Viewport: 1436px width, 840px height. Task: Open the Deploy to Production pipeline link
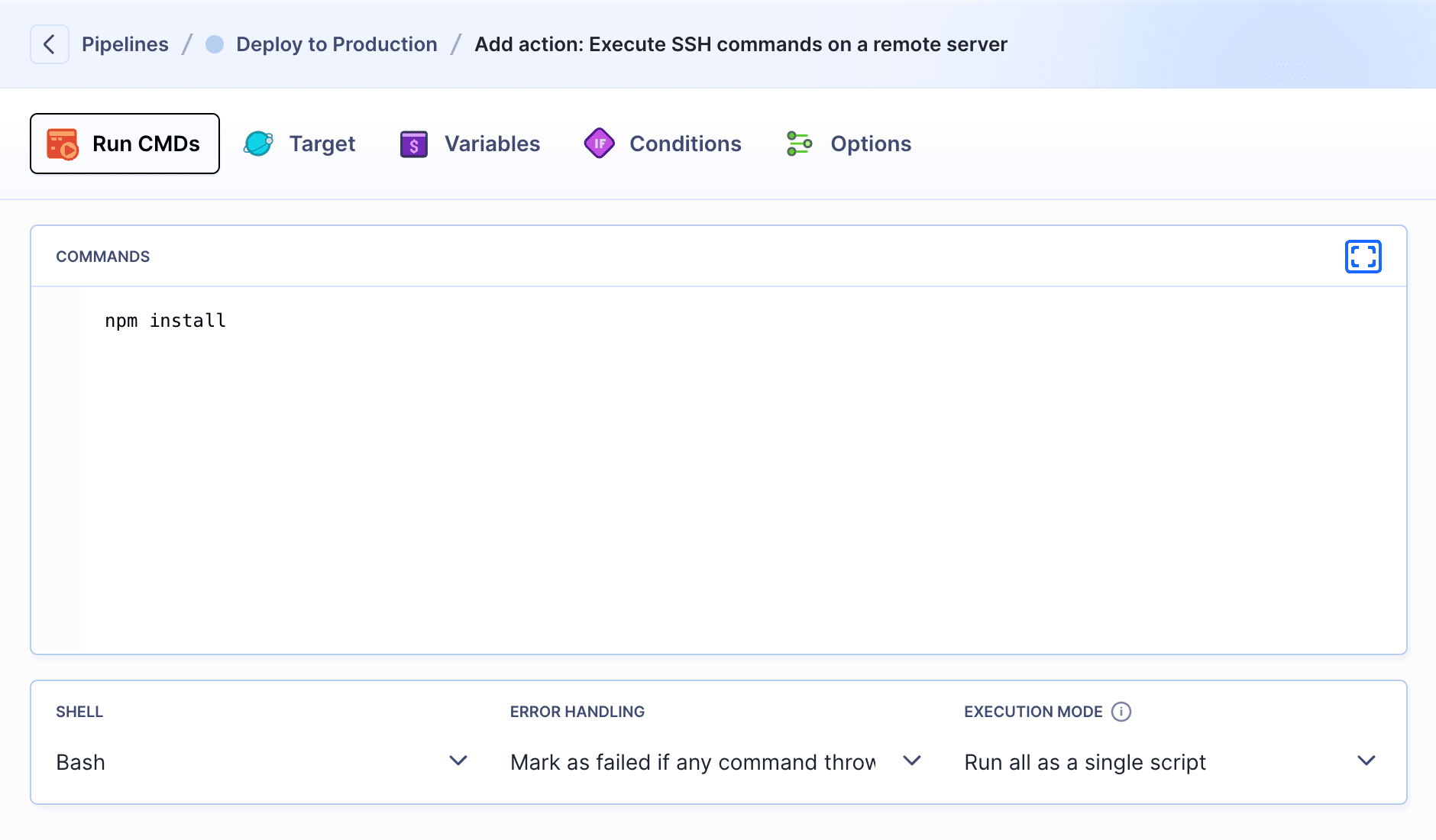click(336, 44)
